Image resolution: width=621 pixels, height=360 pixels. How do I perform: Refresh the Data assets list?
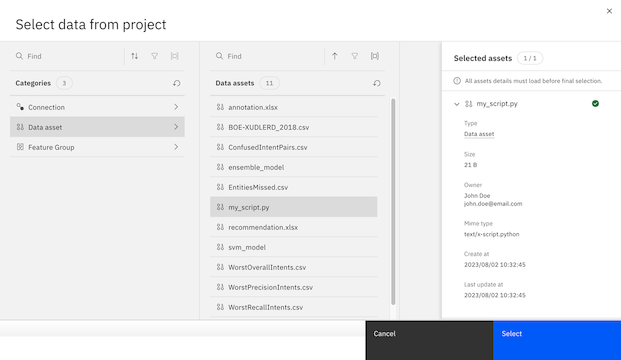[377, 83]
